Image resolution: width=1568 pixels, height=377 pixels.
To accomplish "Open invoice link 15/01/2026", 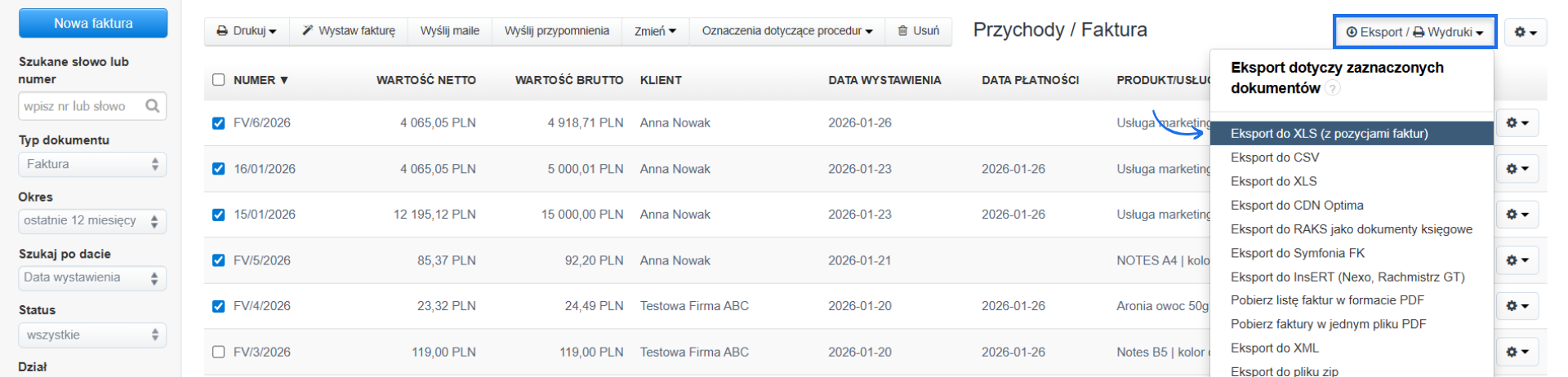I will [265, 215].
